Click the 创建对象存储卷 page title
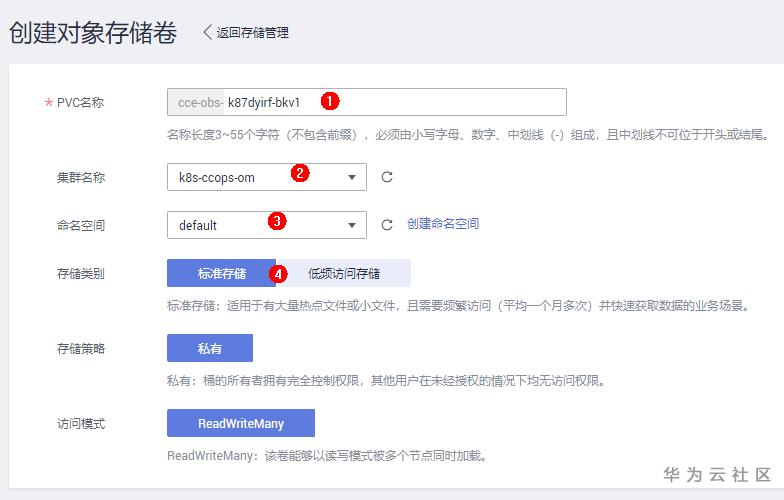This screenshot has height=500, width=784. pyautogui.click(x=93, y=33)
